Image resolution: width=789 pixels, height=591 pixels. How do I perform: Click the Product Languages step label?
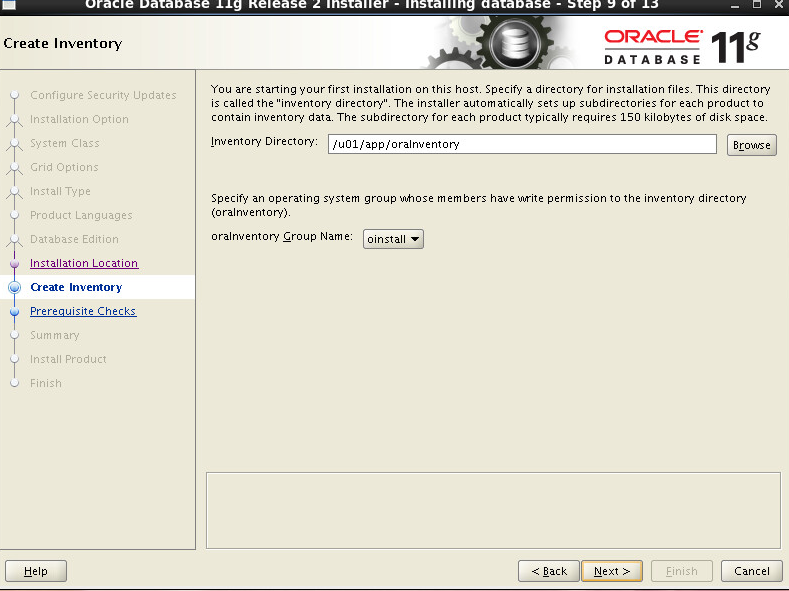click(x=81, y=215)
